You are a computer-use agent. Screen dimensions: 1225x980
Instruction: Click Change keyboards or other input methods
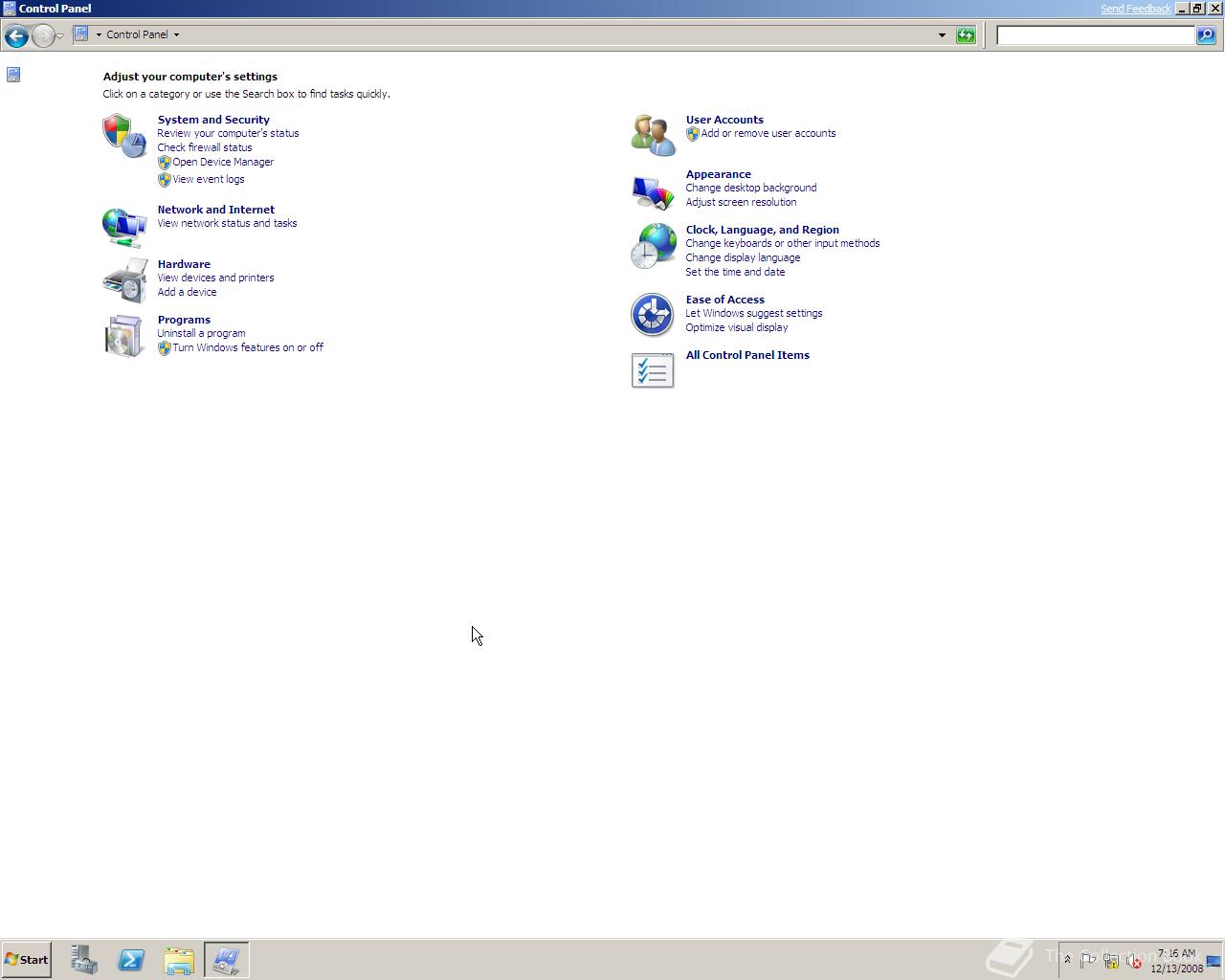[x=782, y=243]
